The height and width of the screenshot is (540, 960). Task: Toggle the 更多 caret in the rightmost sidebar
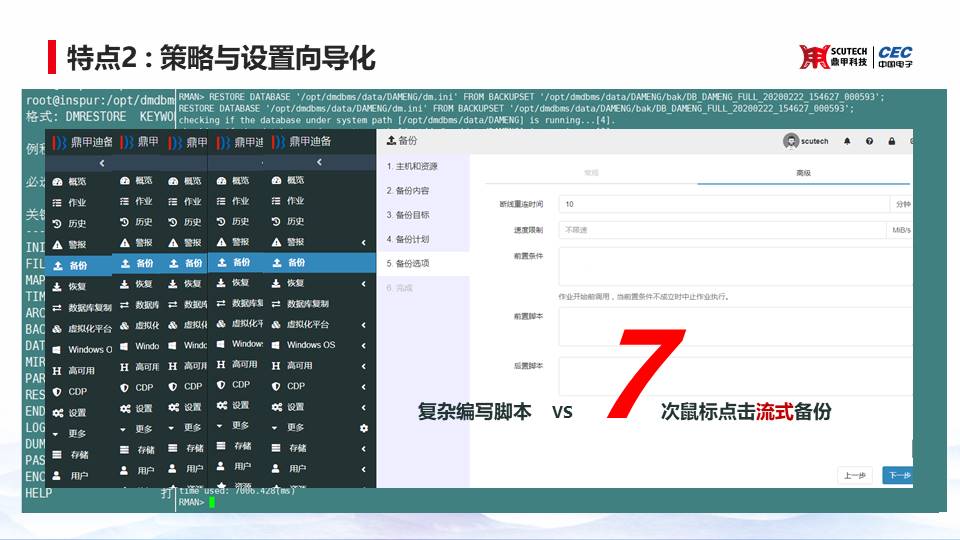pyautogui.click(x=275, y=428)
